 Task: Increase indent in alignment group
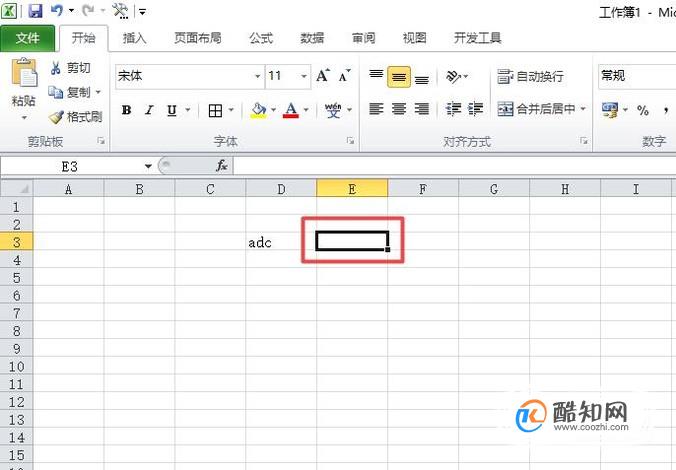pos(475,109)
